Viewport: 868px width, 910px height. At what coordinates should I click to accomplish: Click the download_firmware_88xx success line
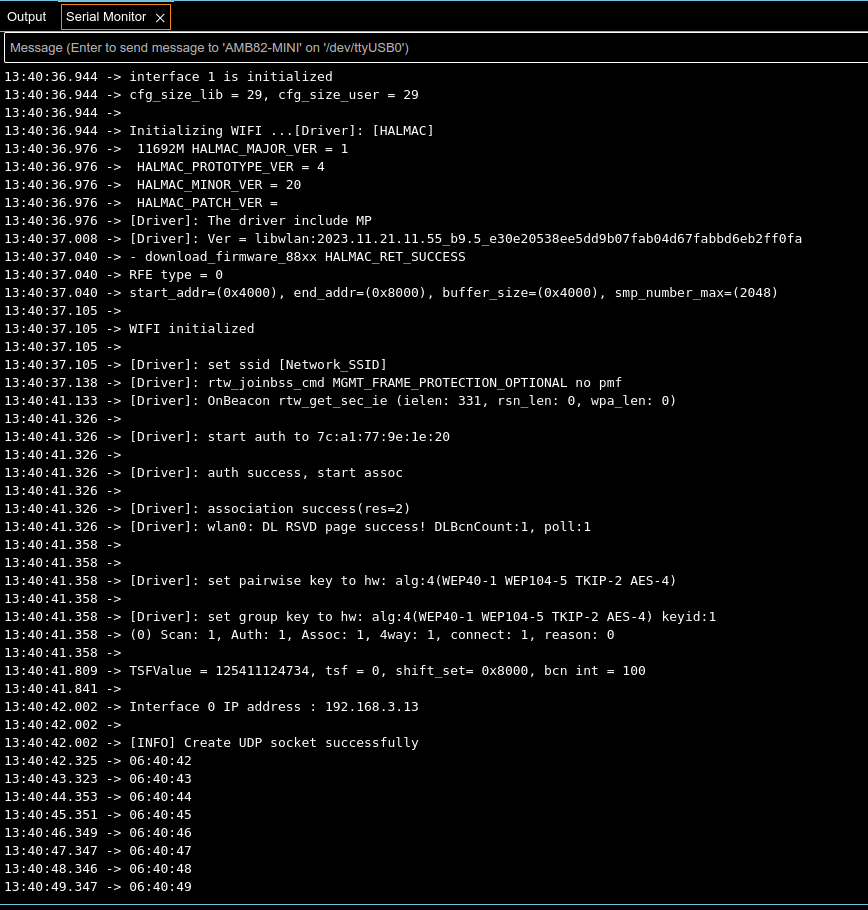(297, 257)
